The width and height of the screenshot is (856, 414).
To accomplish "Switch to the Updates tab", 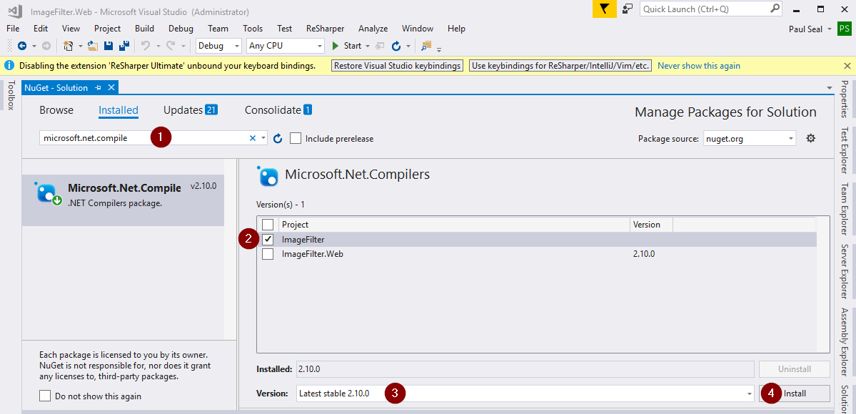I will 190,110.
